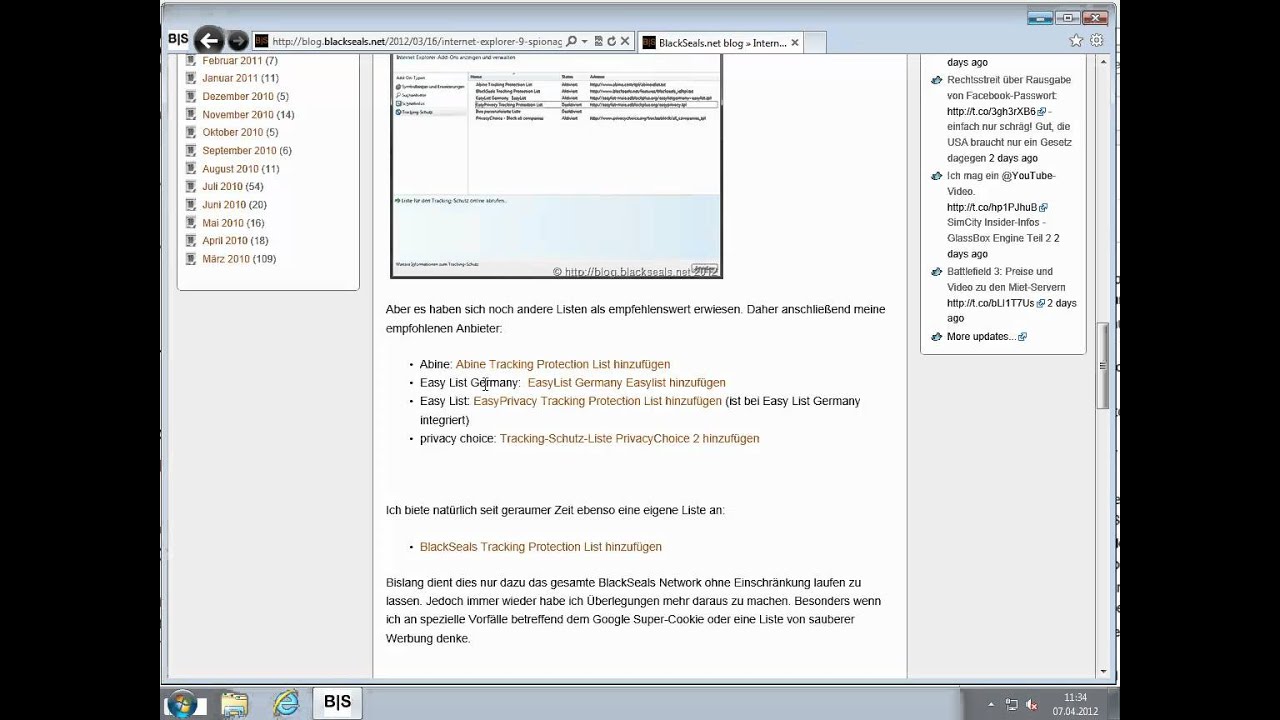This screenshot has width=1280, height=720.
Task: Open the http://t.co/bLI1T7Us tweet link
Action: 990,303
